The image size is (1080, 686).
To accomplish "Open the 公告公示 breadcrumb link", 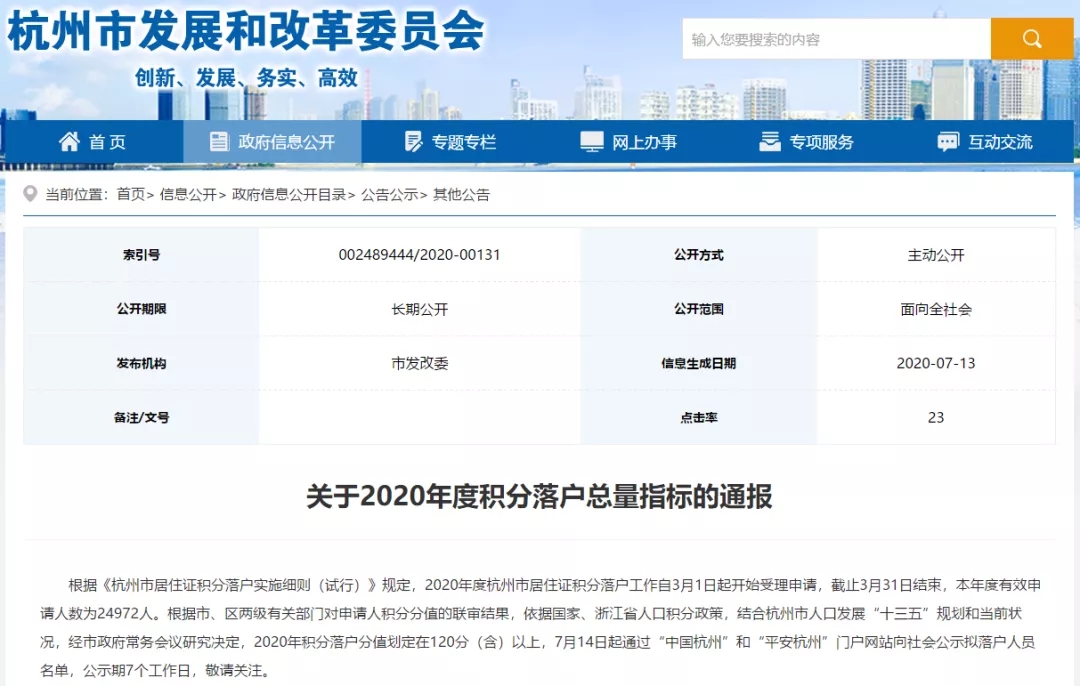I will (x=390, y=194).
